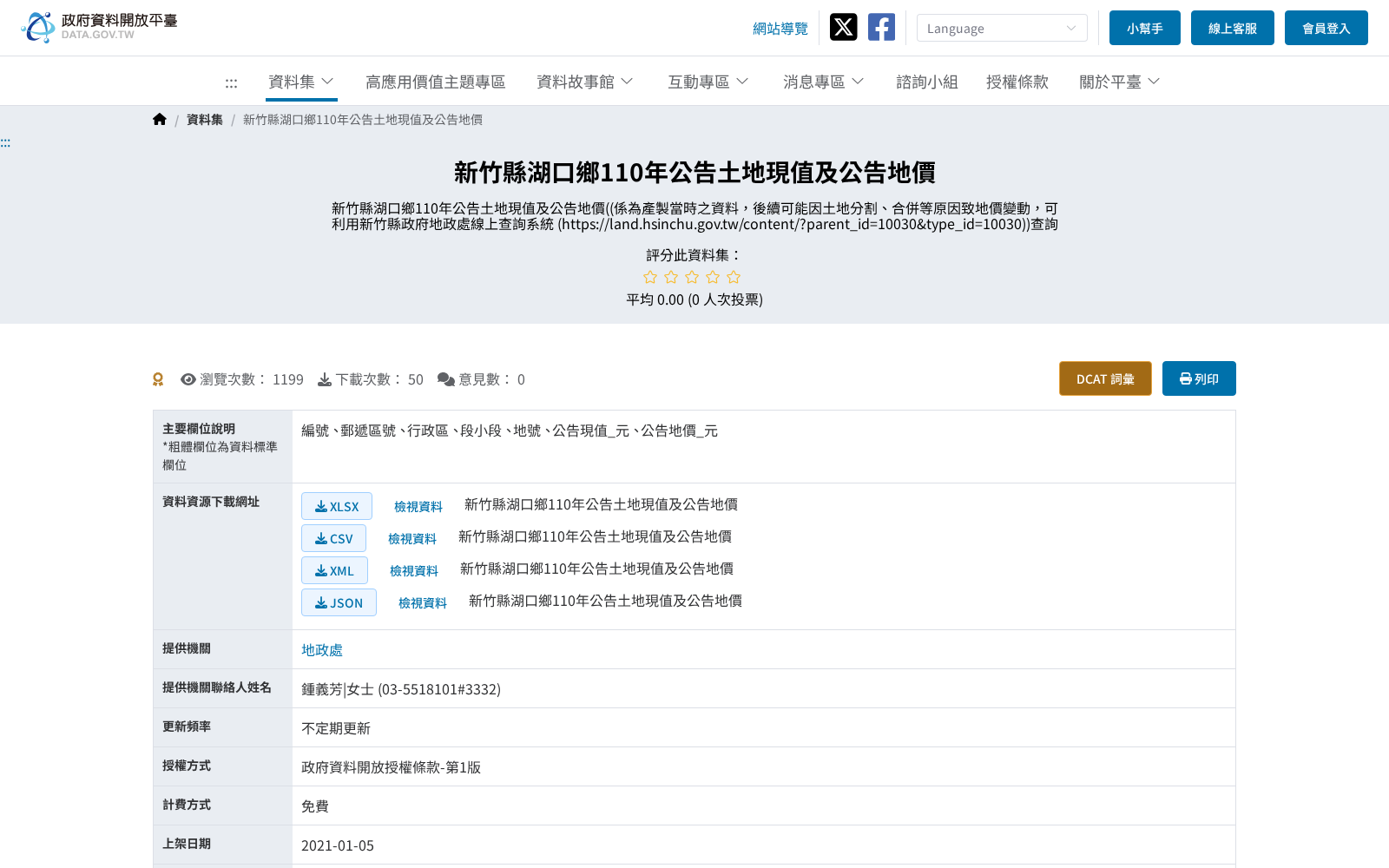1389x868 pixels.
Task: Click the 計費方式 row label
Action: point(187,805)
